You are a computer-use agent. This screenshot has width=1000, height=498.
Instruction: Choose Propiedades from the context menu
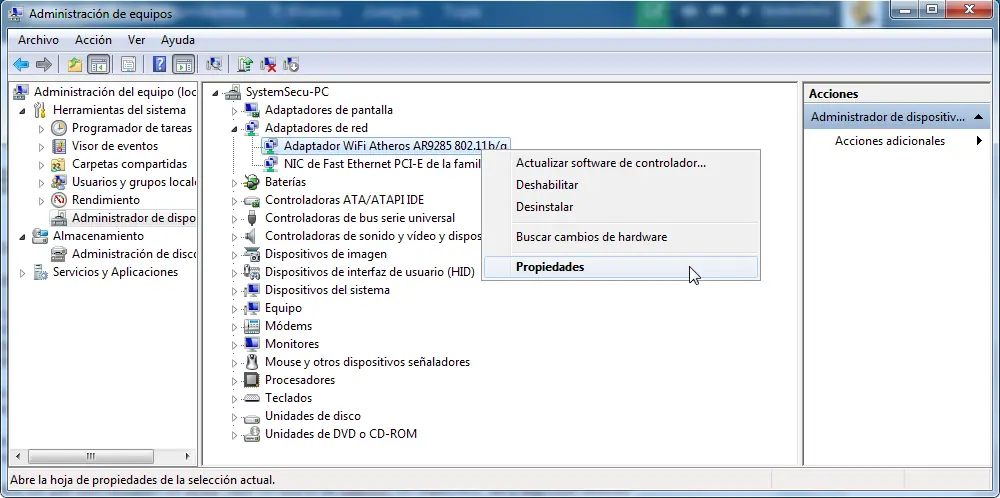[621, 267]
